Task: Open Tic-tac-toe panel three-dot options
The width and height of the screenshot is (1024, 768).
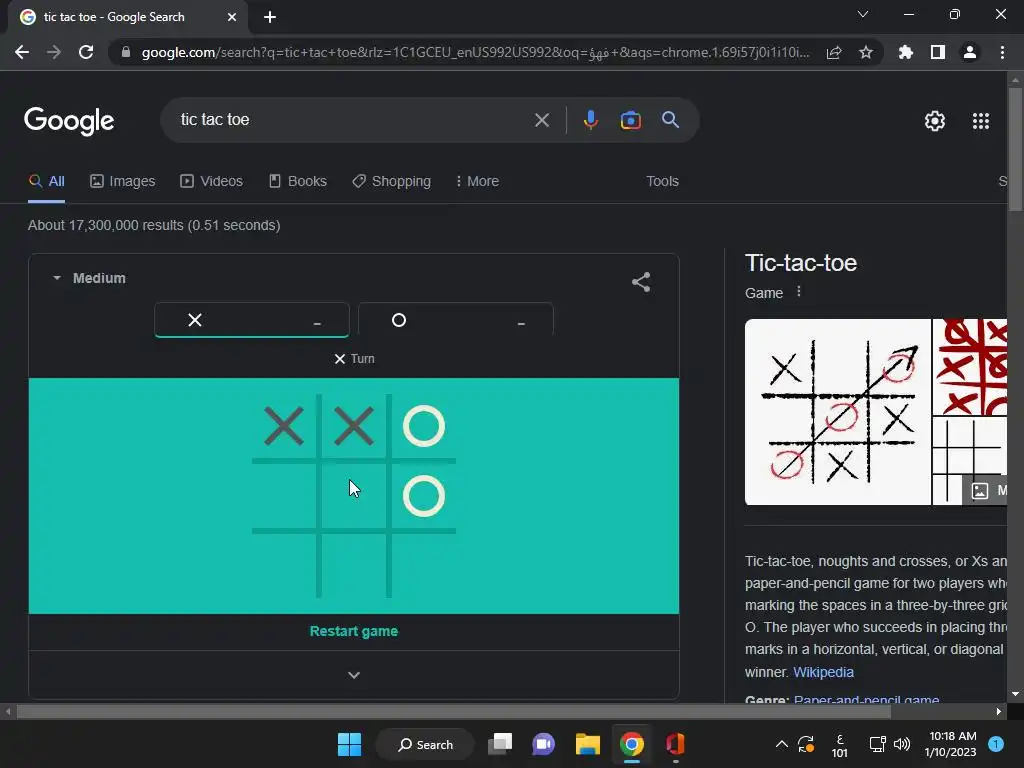Action: tap(799, 292)
